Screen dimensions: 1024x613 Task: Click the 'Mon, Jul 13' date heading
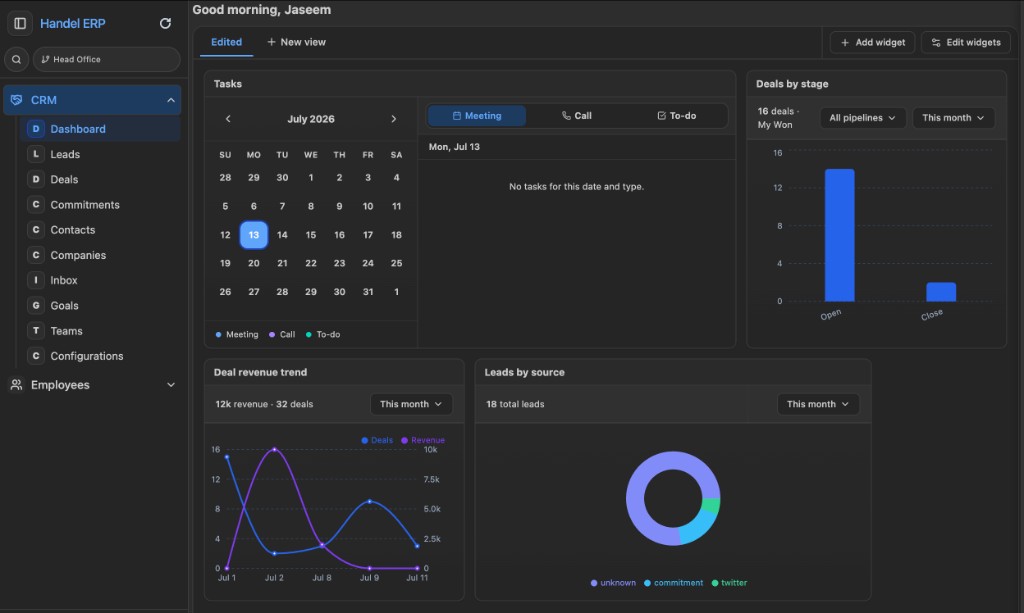pyautogui.click(x=454, y=147)
